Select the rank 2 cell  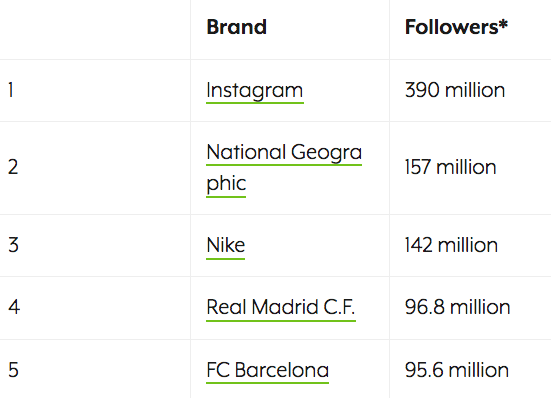point(95,168)
